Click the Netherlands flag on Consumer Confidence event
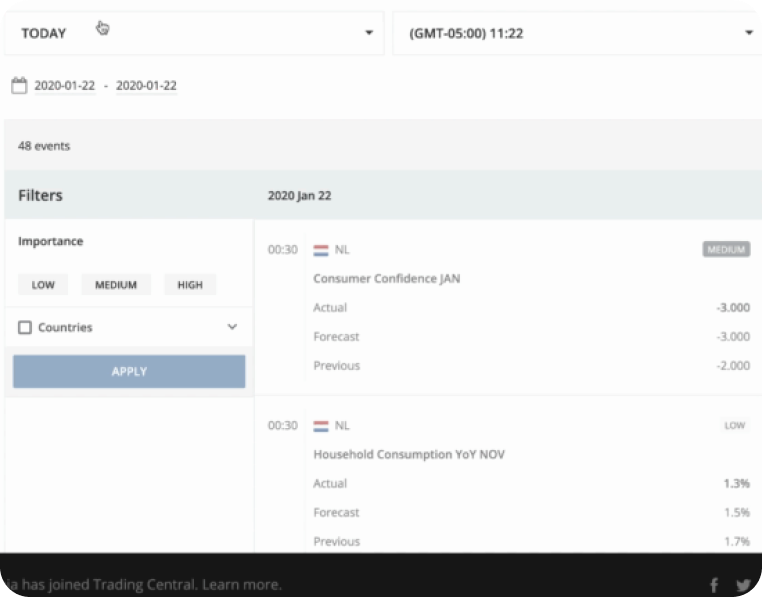Screen dimensions: 762x597 click(x=321, y=250)
